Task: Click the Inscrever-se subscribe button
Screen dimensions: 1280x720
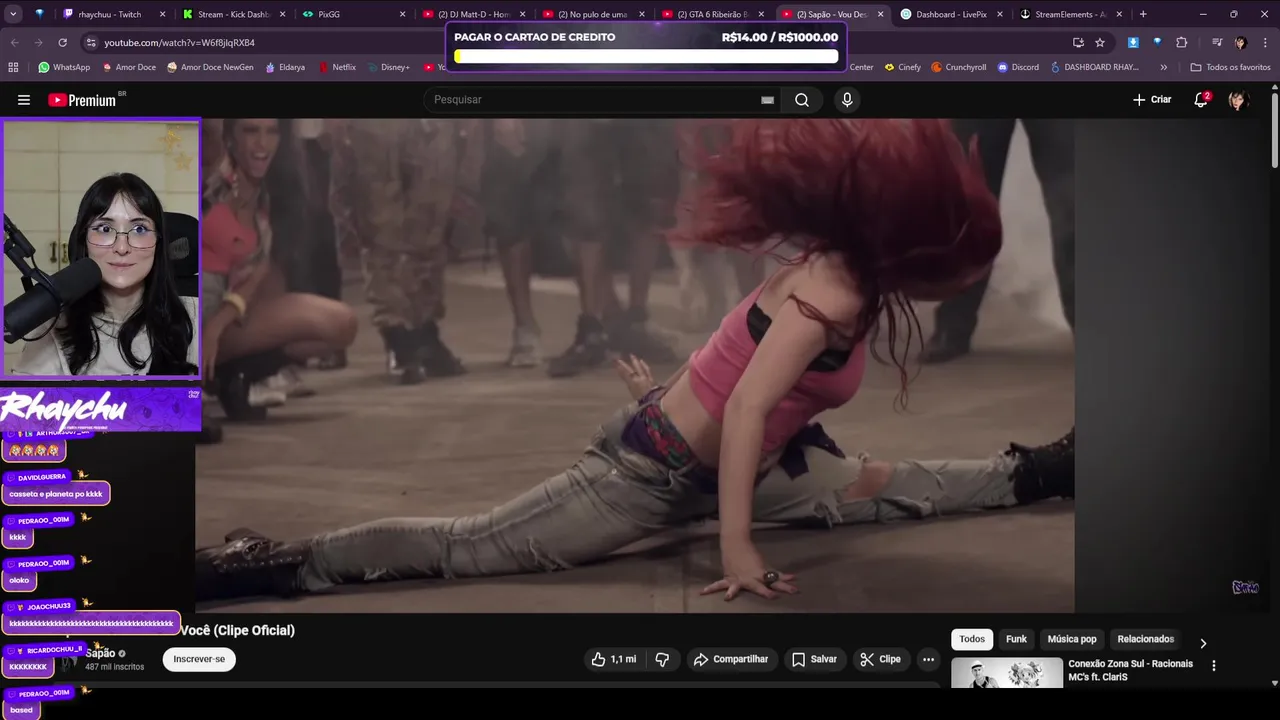Action: tap(199, 659)
